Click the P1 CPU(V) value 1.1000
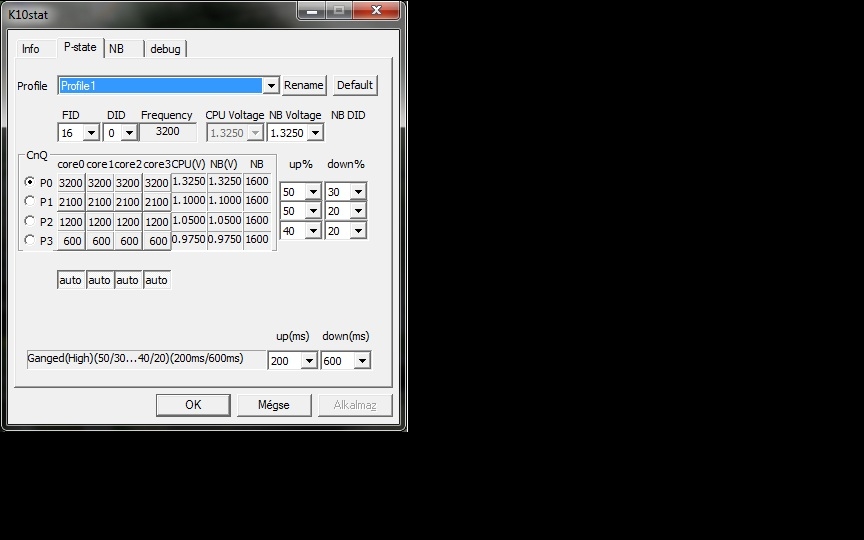This screenshot has height=540, width=864. click(189, 201)
